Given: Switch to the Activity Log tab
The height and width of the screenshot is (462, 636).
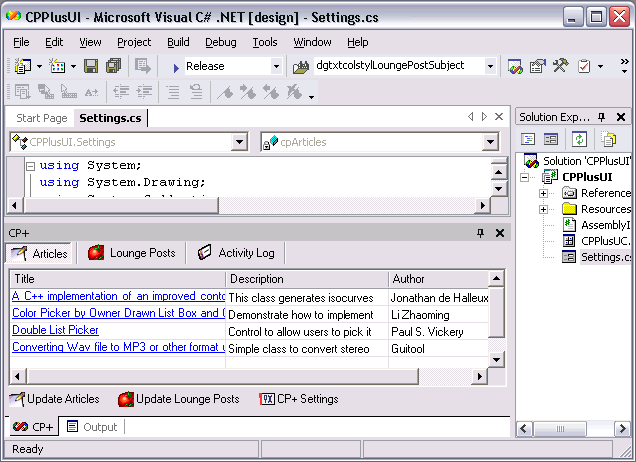Looking at the screenshot, I should (x=236, y=253).
